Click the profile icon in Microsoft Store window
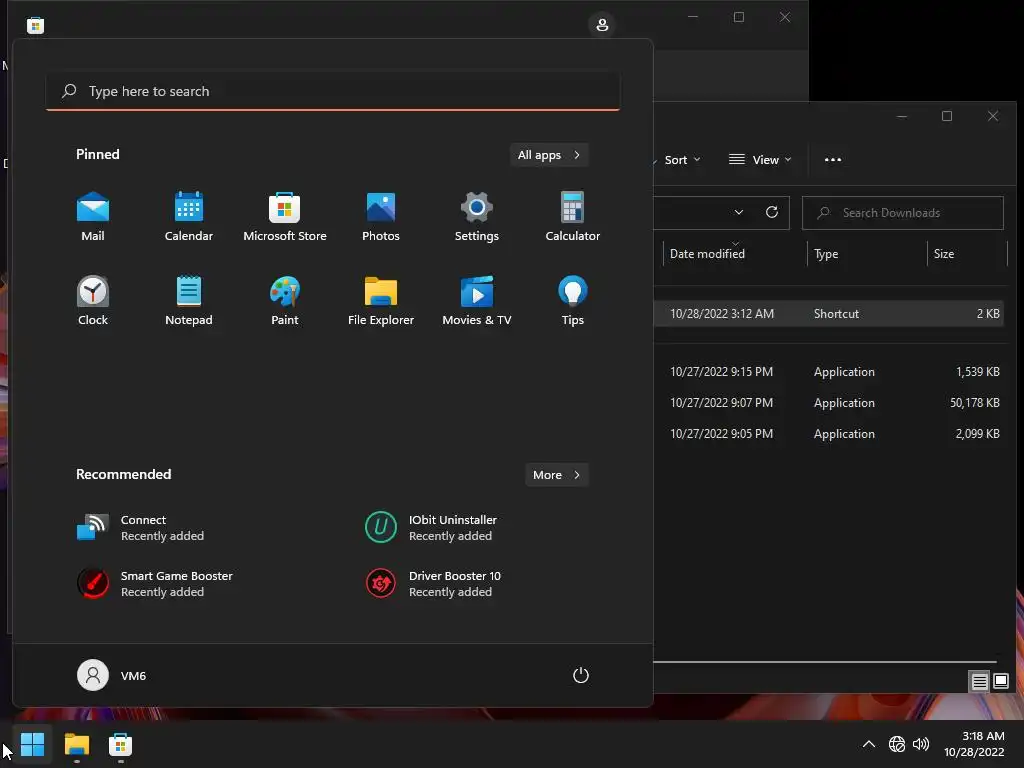 pos(602,25)
